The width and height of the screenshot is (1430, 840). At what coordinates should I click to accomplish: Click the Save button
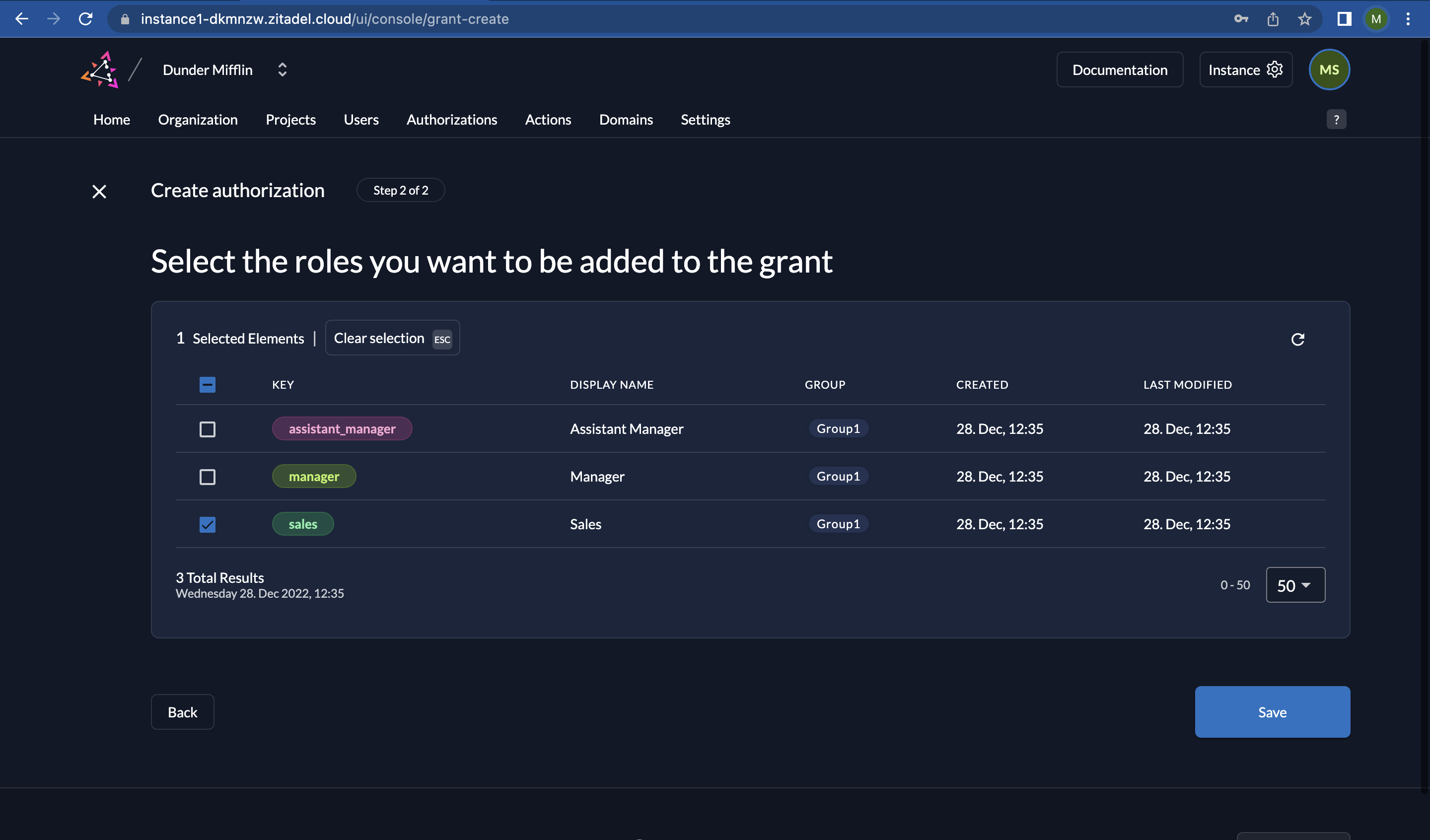coord(1272,712)
